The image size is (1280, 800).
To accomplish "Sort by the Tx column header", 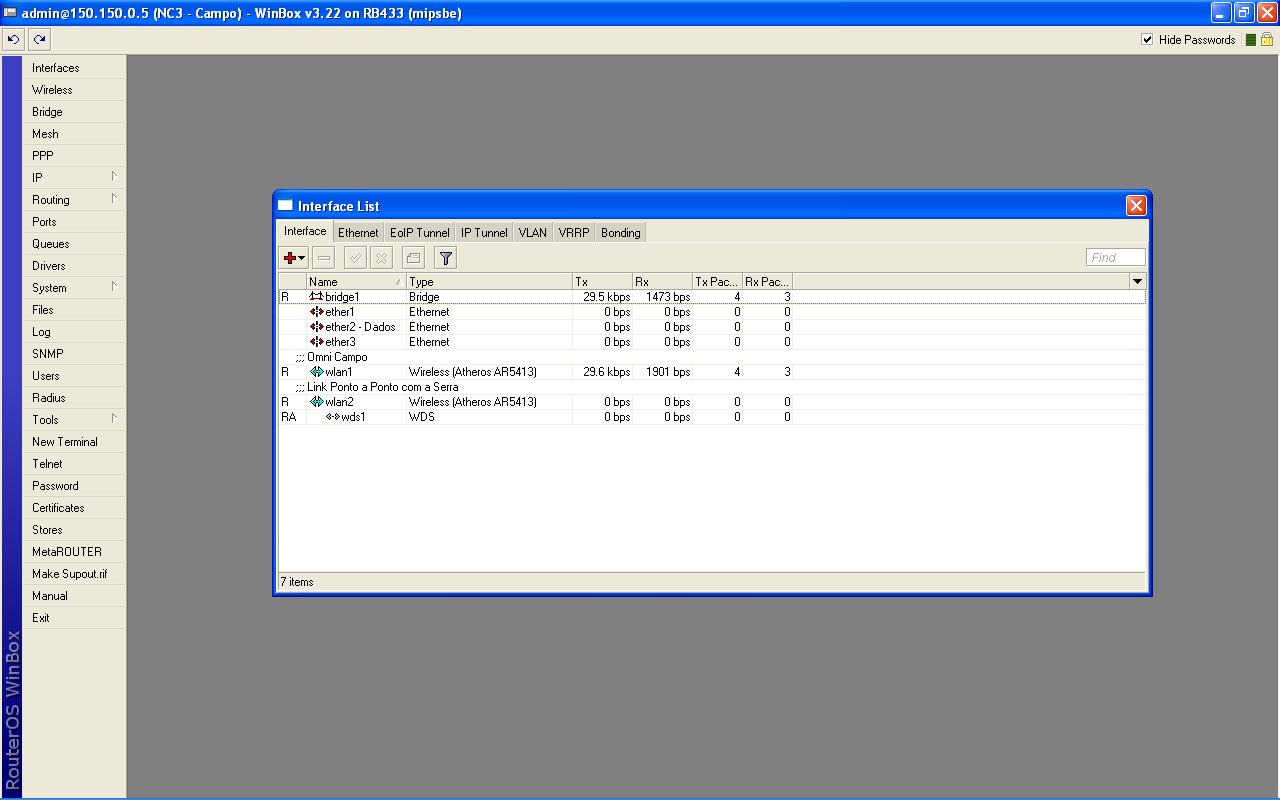I will pos(602,282).
